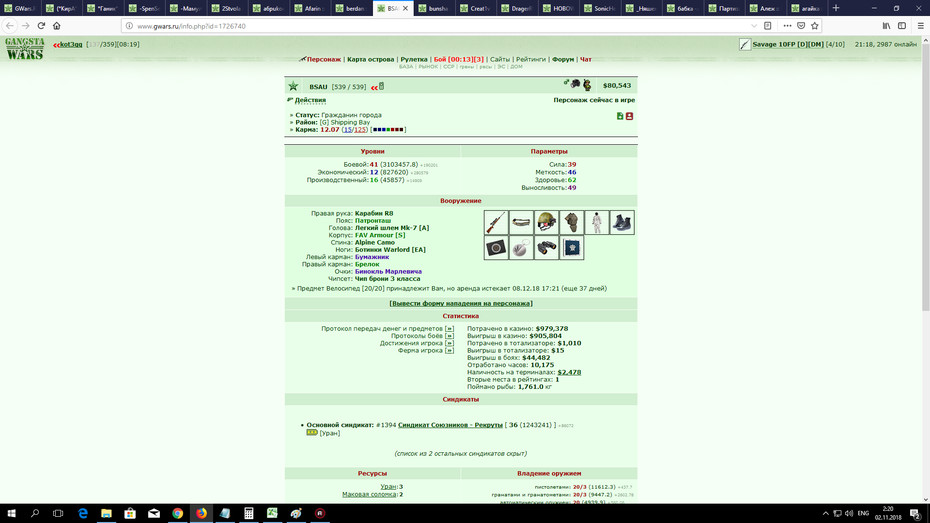This screenshot has height=523, width=930.
Task: Click the Gangsta Wars logo
Action: [25, 49]
